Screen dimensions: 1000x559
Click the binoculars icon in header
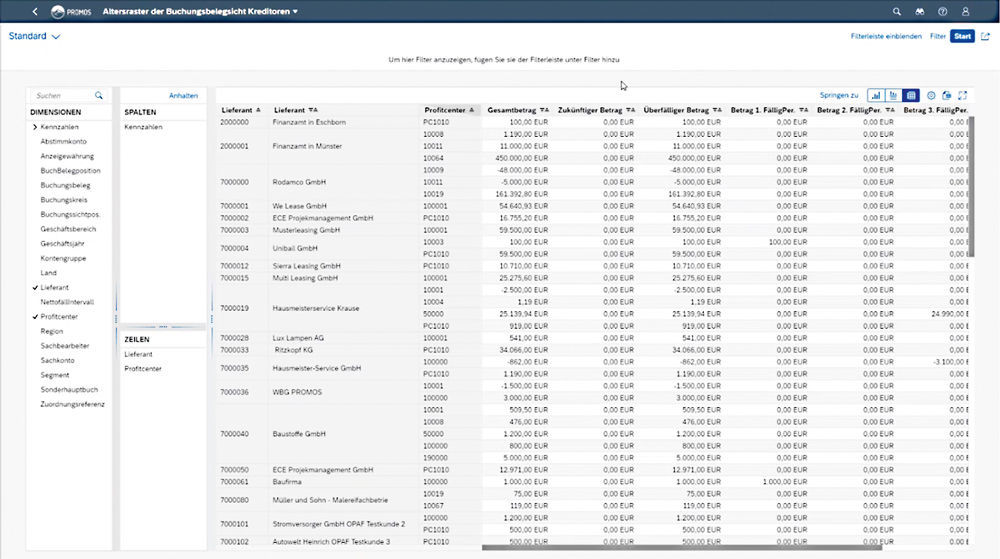pos(919,11)
